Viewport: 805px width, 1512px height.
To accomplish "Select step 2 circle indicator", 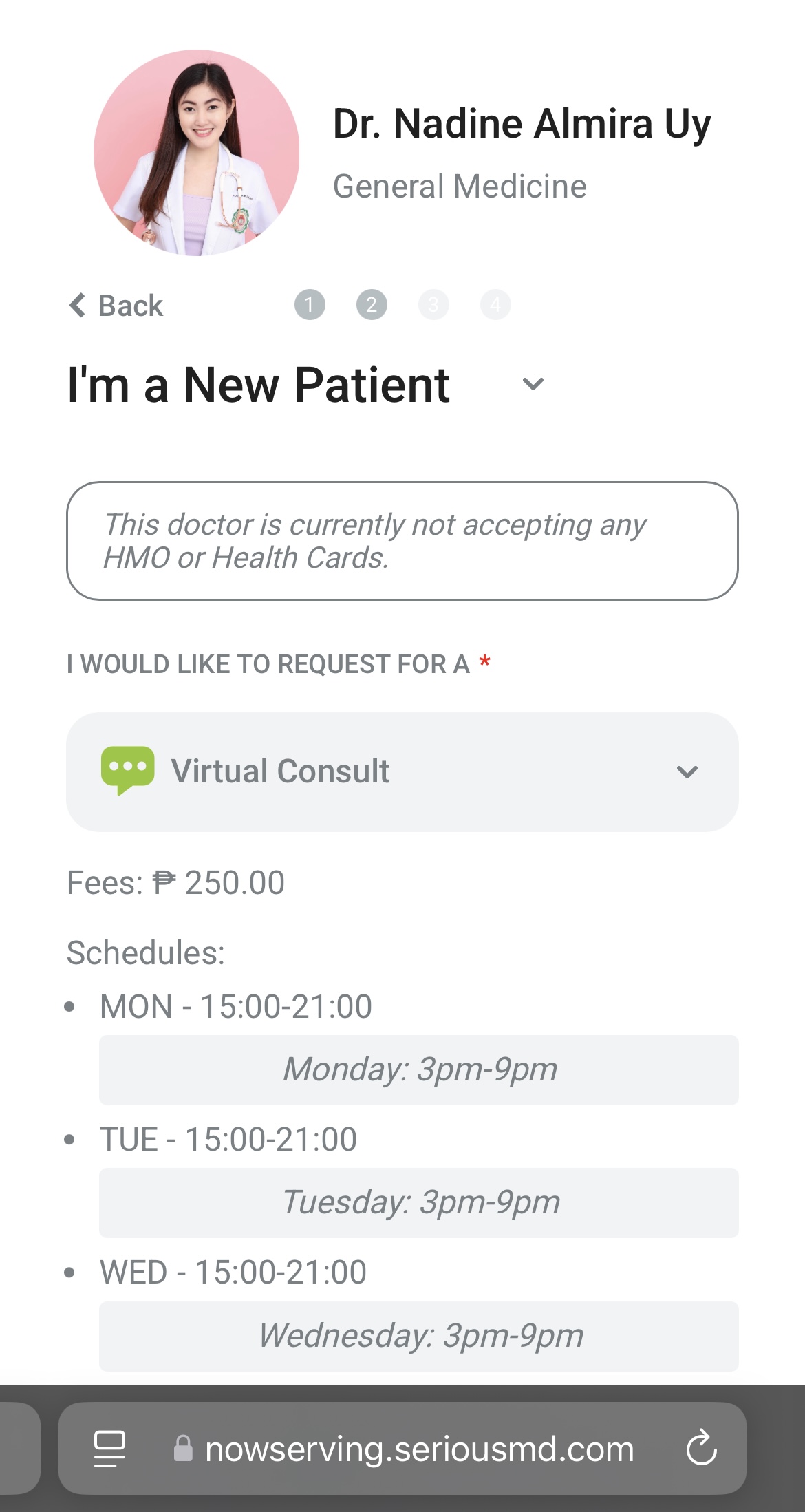I will coord(372,305).
